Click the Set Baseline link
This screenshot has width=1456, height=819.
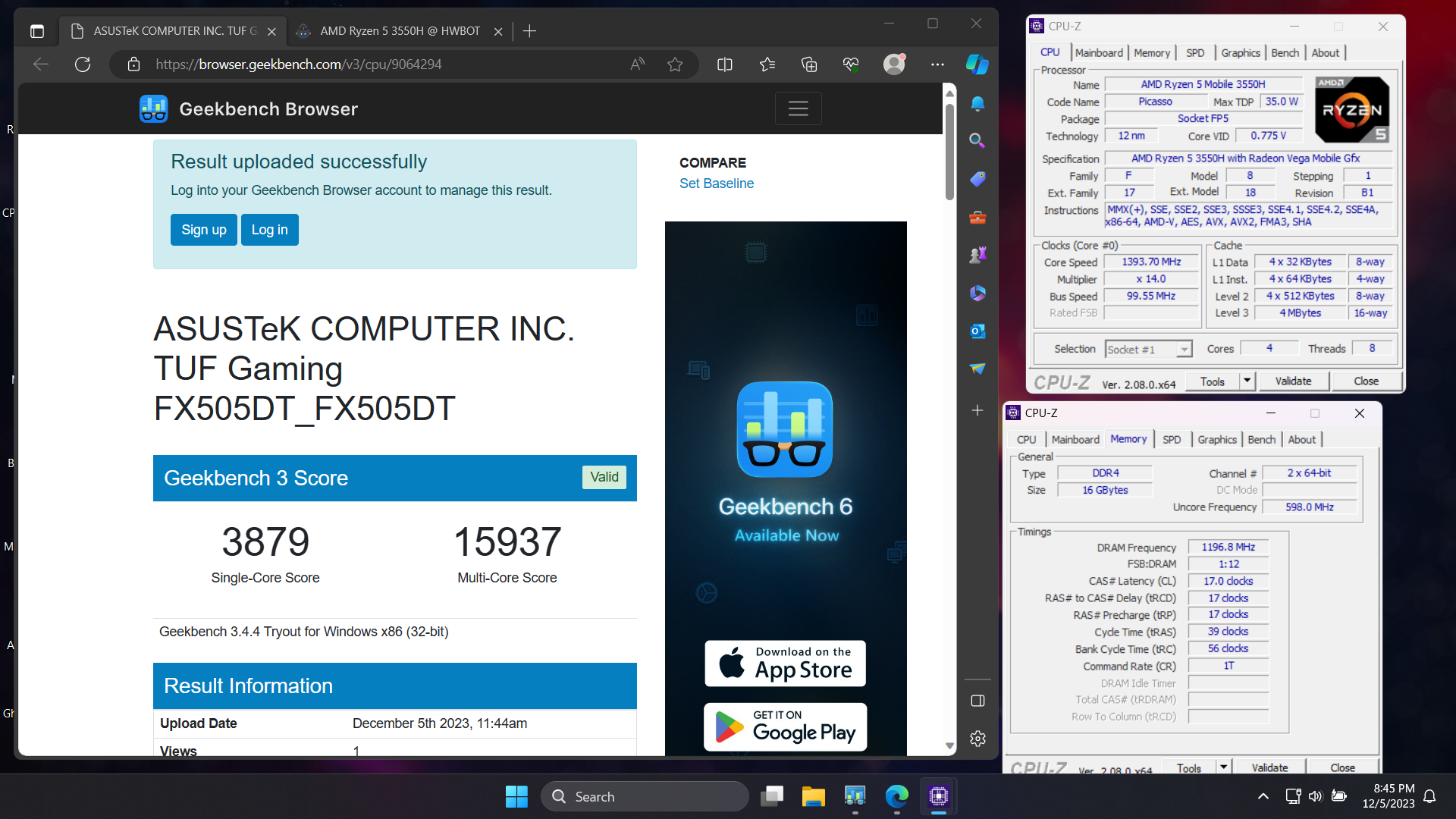pos(717,184)
